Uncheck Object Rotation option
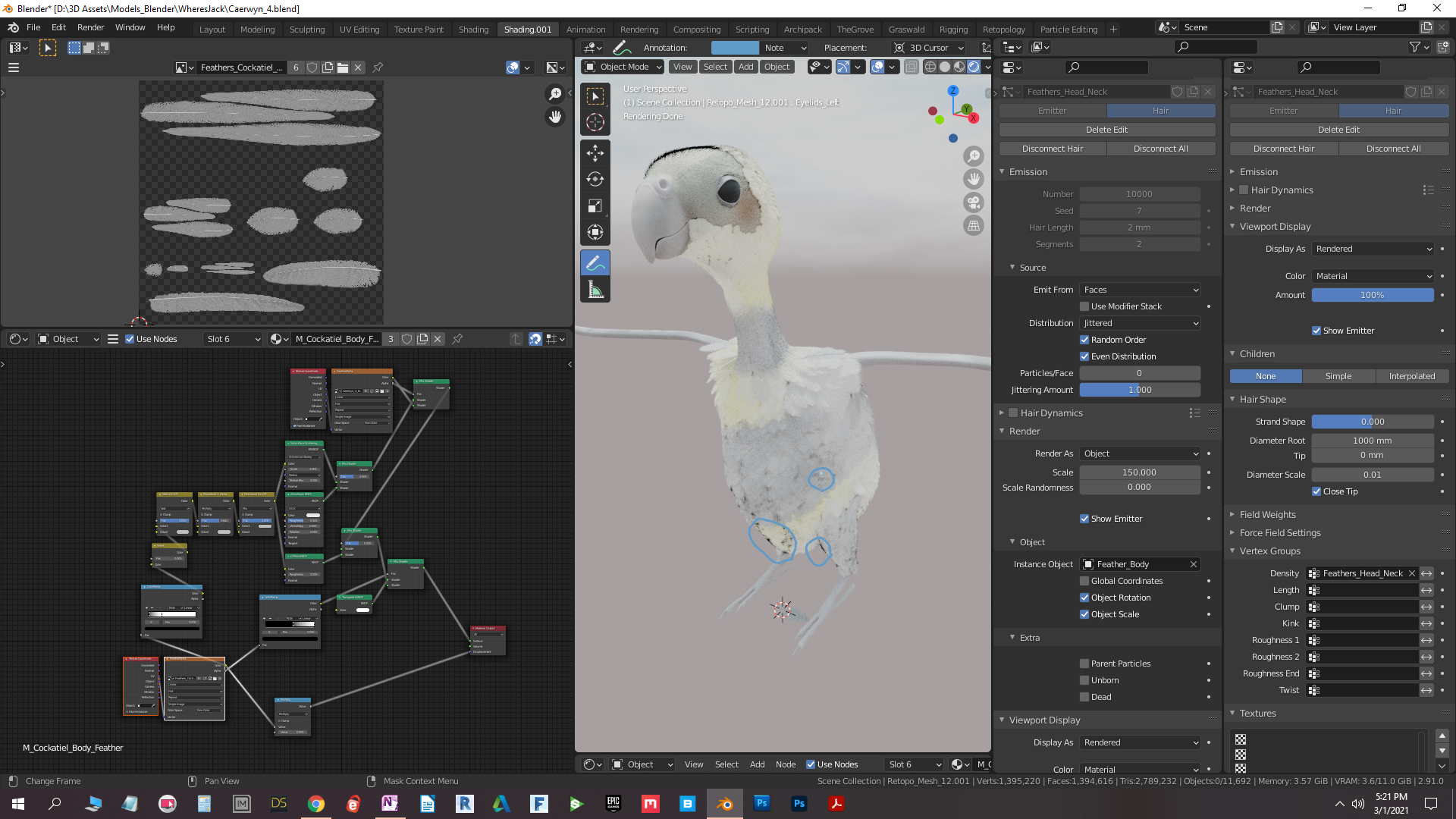Image resolution: width=1456 pixels, height=819 pixels. coord(1084,598)
